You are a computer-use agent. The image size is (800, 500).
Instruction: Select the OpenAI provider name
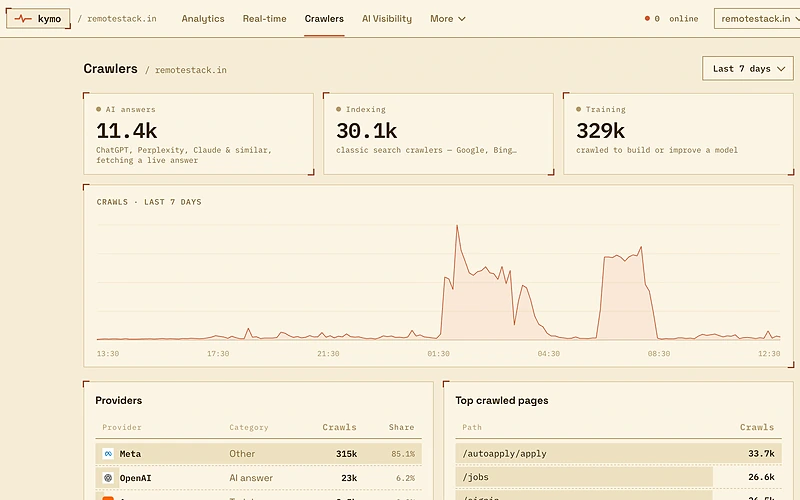pos(135,478)
